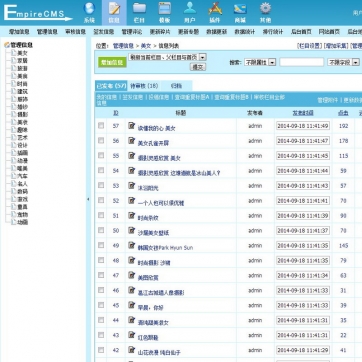This screenshot has height=362, width=362.
Task: Click the edit icon on row ID 57
Action: click(x=132, y=126)
